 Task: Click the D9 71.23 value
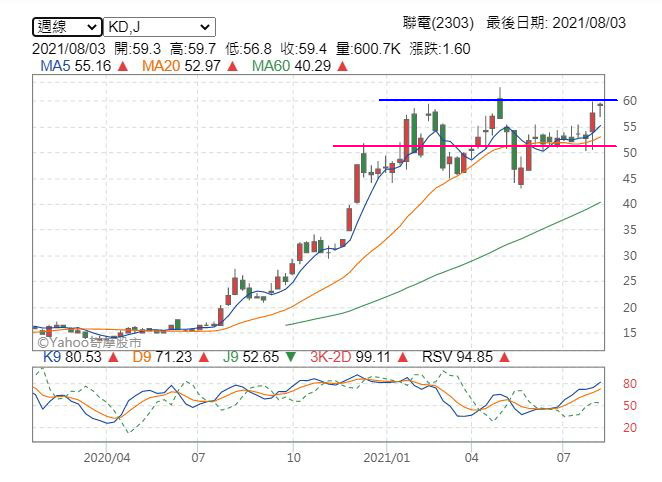click(162, 357)
